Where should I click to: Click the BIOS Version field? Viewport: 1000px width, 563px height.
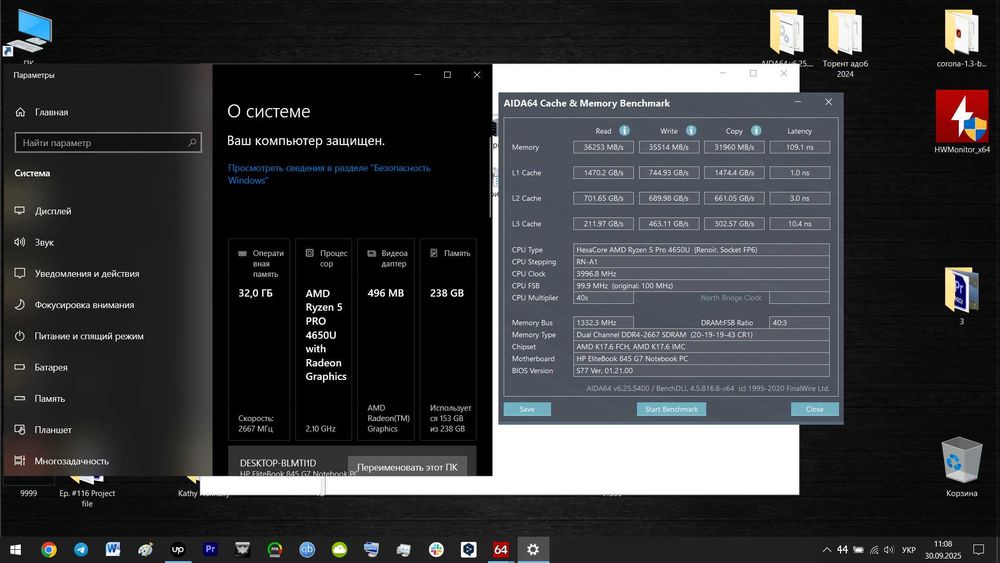point(701,370)
